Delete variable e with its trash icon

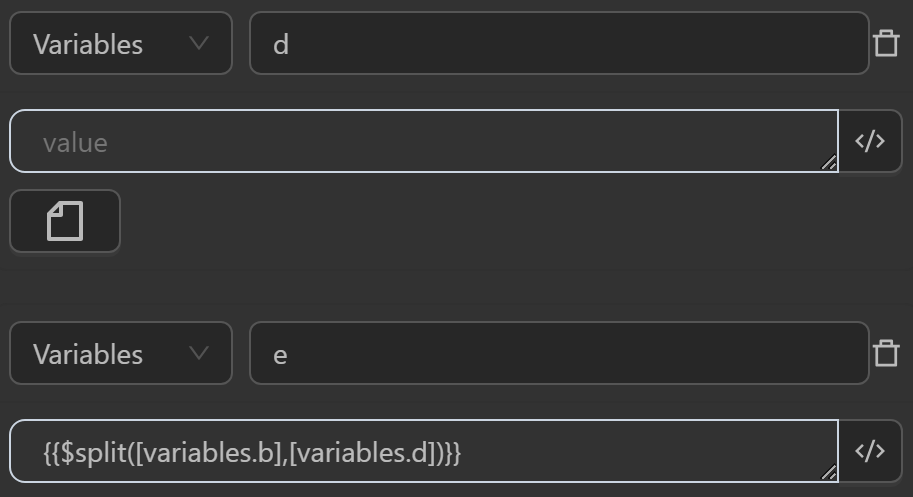coord(886,354)
